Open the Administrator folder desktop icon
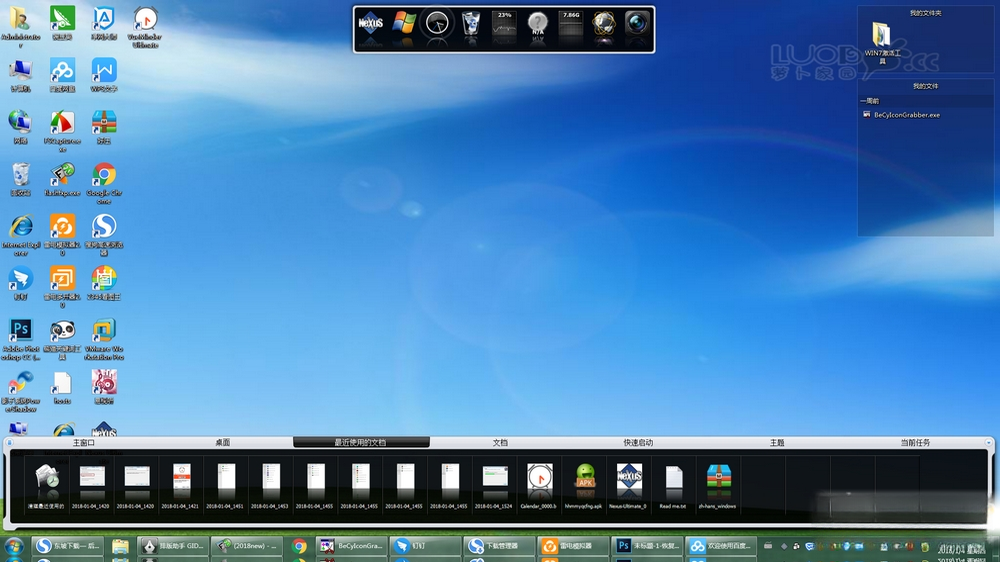The image size is (1000, 562). [x=20, y=25]
